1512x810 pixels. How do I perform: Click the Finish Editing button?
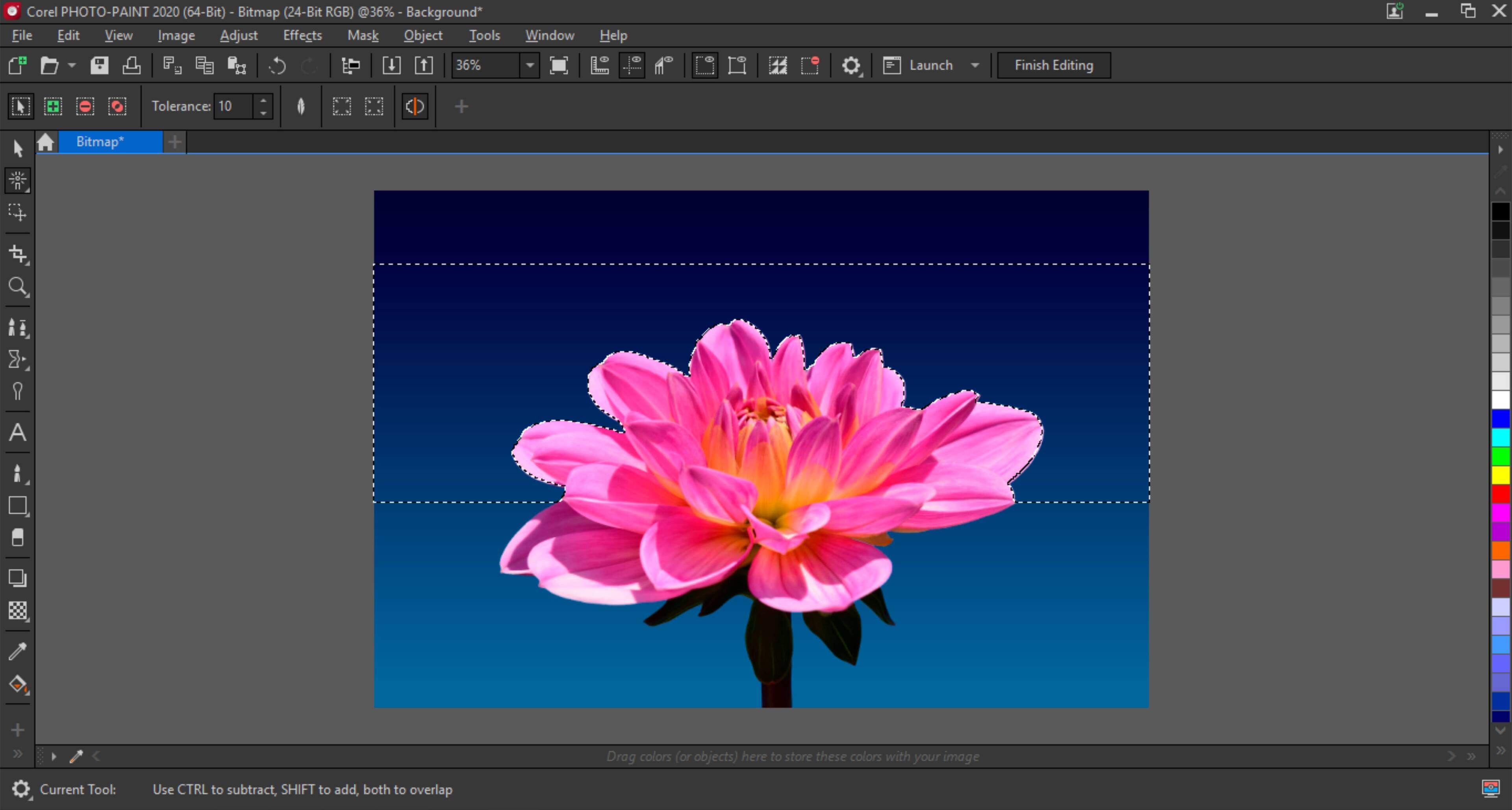tap(1054, 65)
